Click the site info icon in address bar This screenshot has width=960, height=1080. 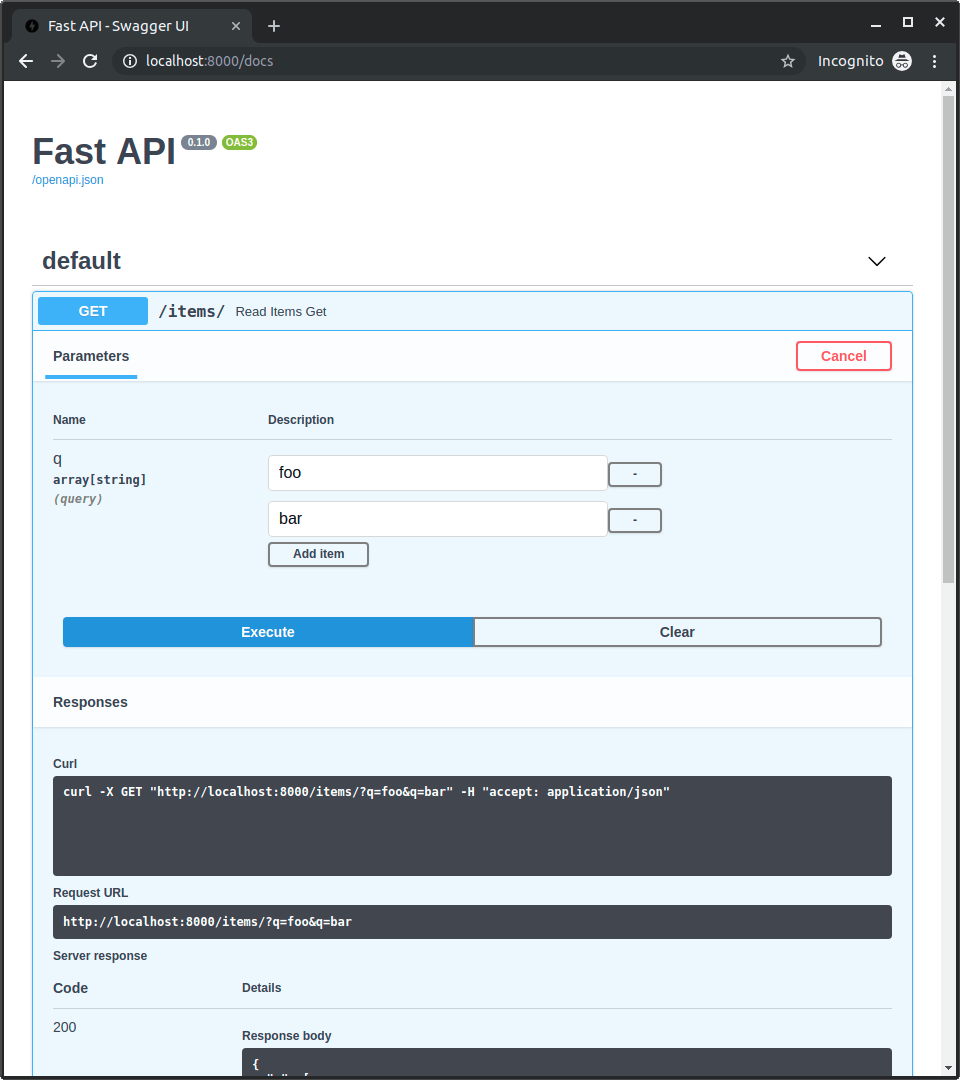tap(129, 61)
